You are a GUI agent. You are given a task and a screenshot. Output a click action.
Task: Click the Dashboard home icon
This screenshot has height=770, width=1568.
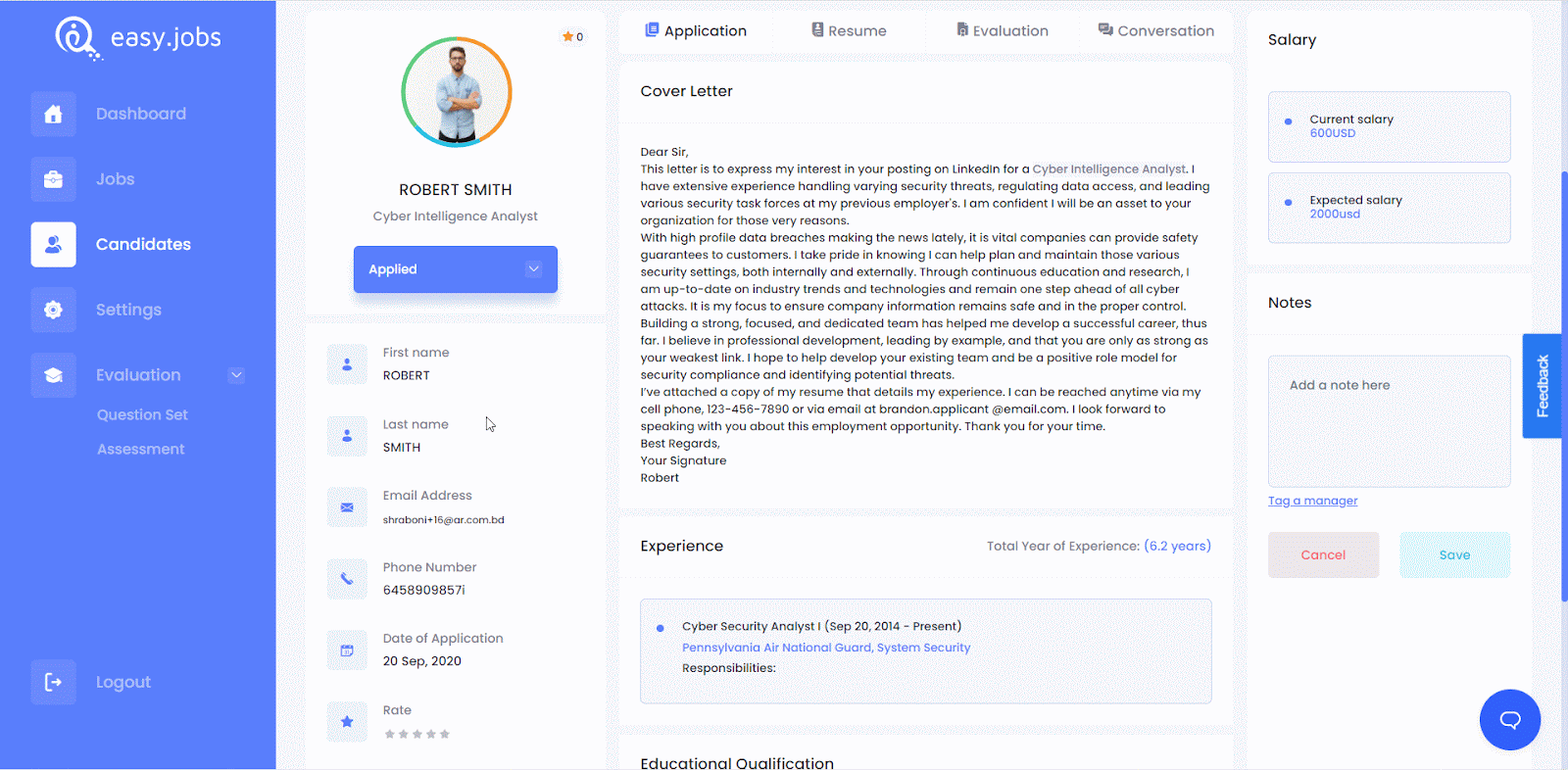click(x=53, y=114)
